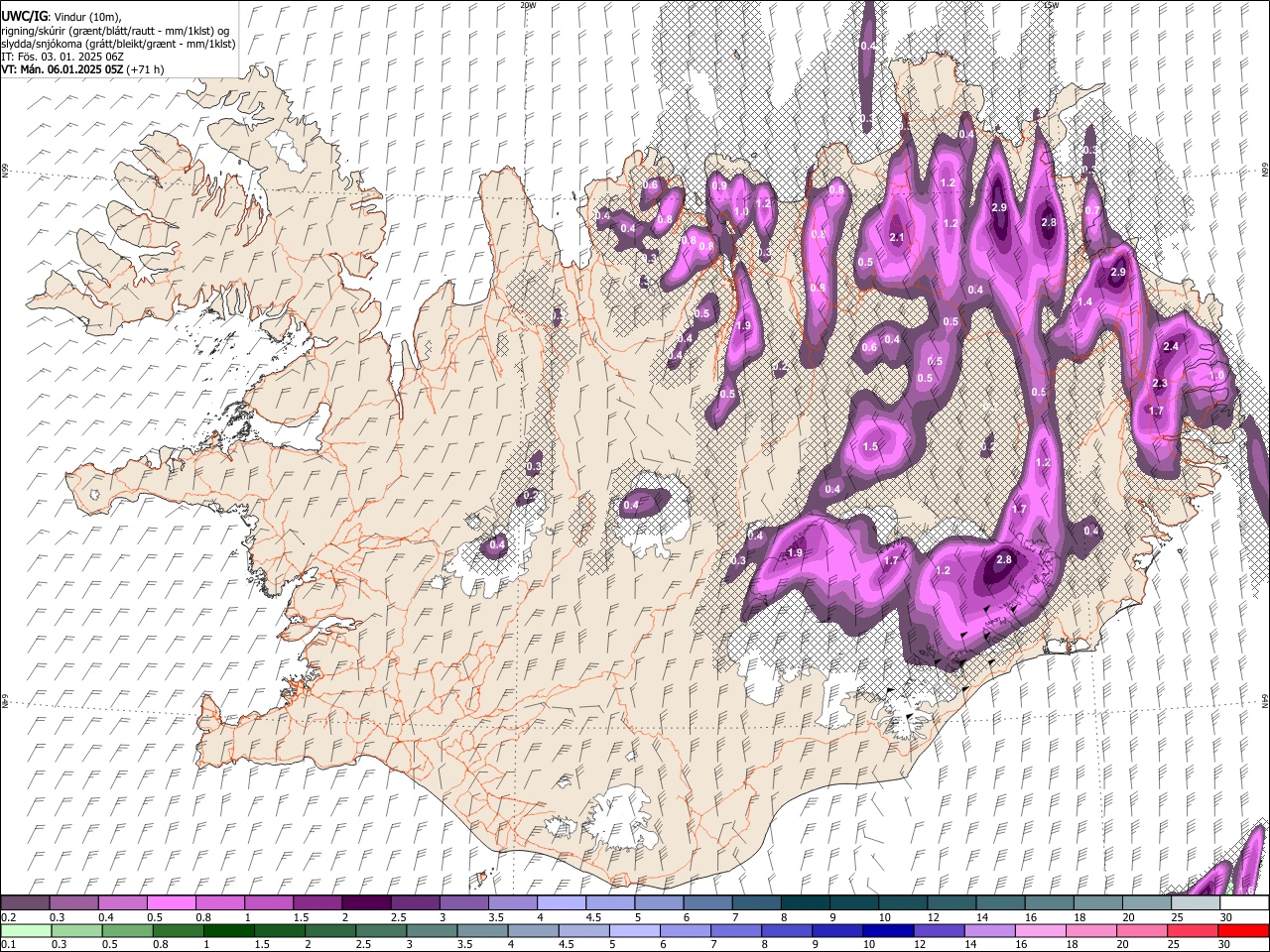Top legend row: dark teal swatch between 8 and 9
The image size is (1270, 952).
click(x=804, y=903)
